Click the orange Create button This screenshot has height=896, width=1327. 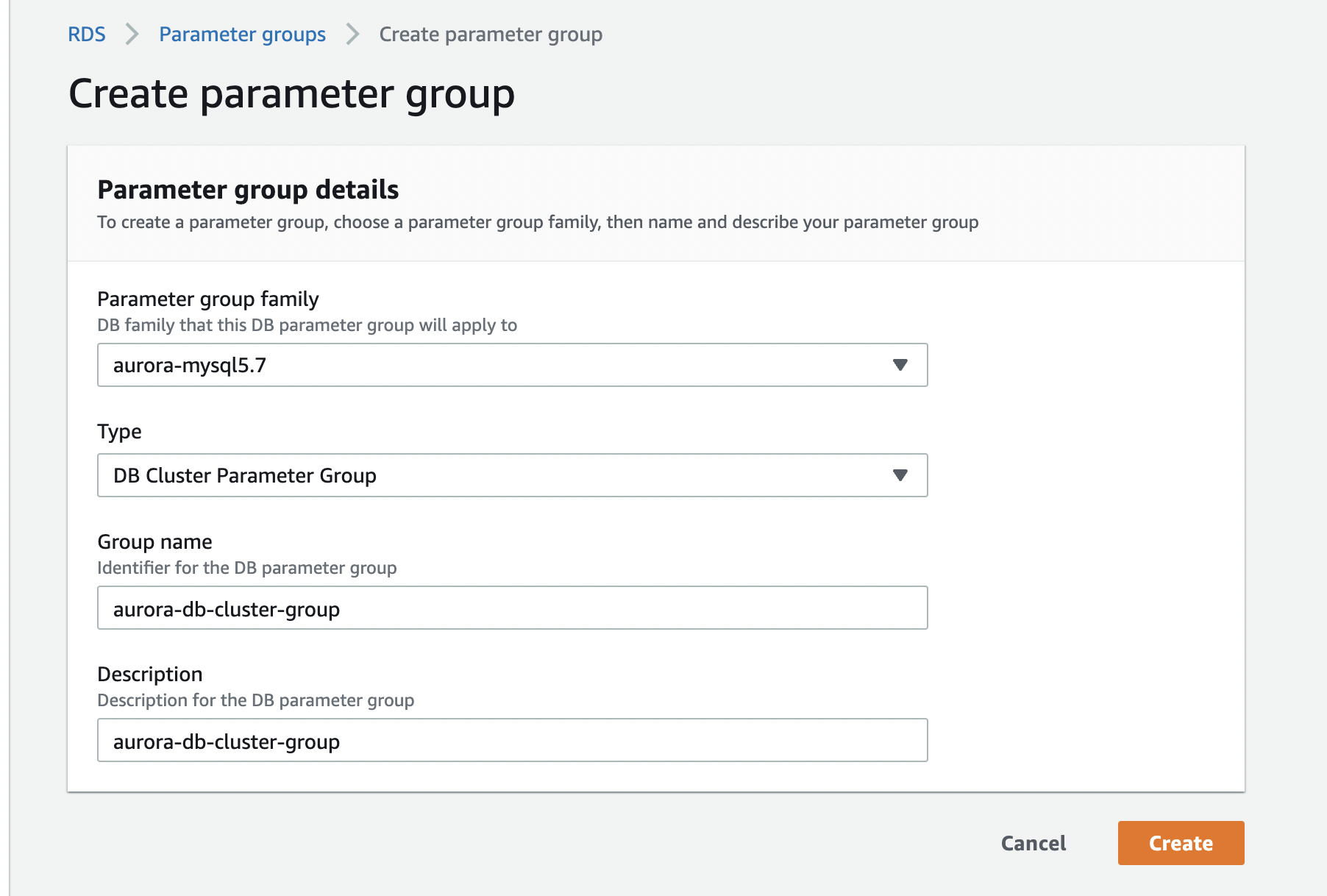[x=1181, y=843]
